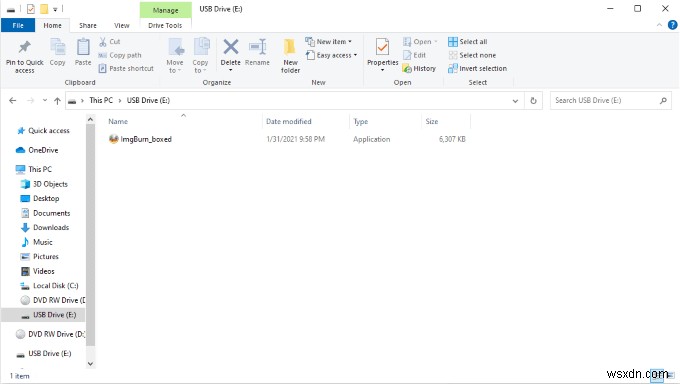Viewport: 680px width, 384px height.
Task: Open the Videos folder
Action: 38,271
